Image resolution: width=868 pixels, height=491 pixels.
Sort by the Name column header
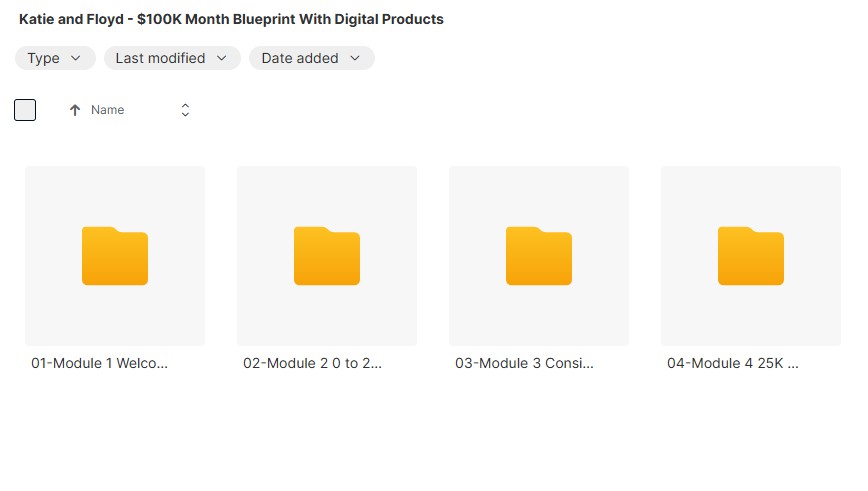(x=108, y=110)
